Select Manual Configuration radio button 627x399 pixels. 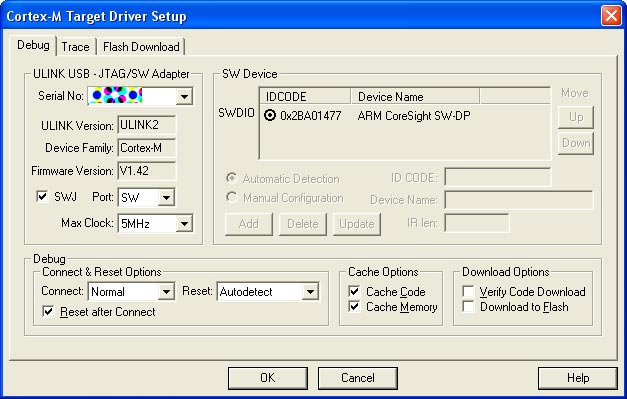point(232,198)
